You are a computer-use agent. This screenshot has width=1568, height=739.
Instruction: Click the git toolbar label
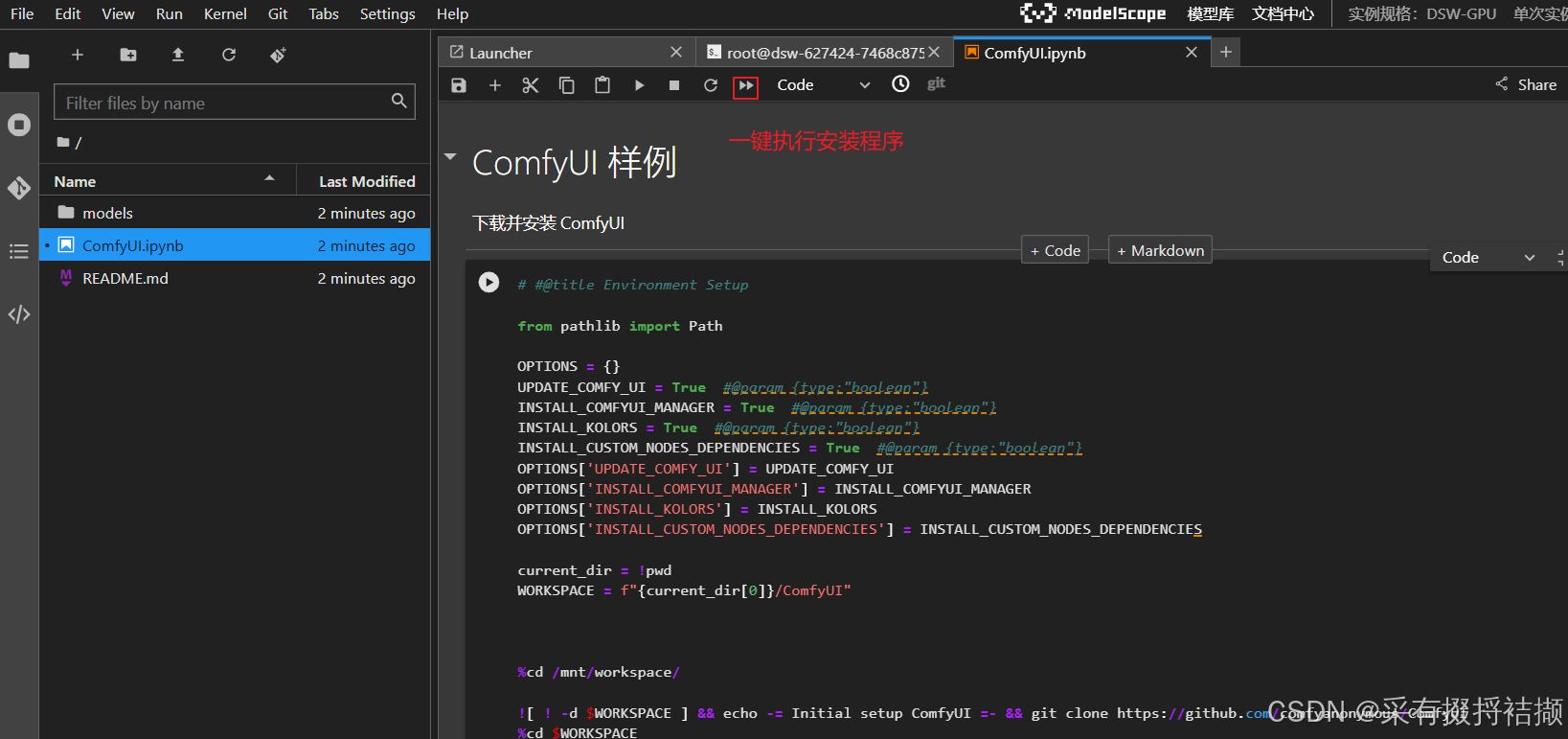click(x=936, y=83)
